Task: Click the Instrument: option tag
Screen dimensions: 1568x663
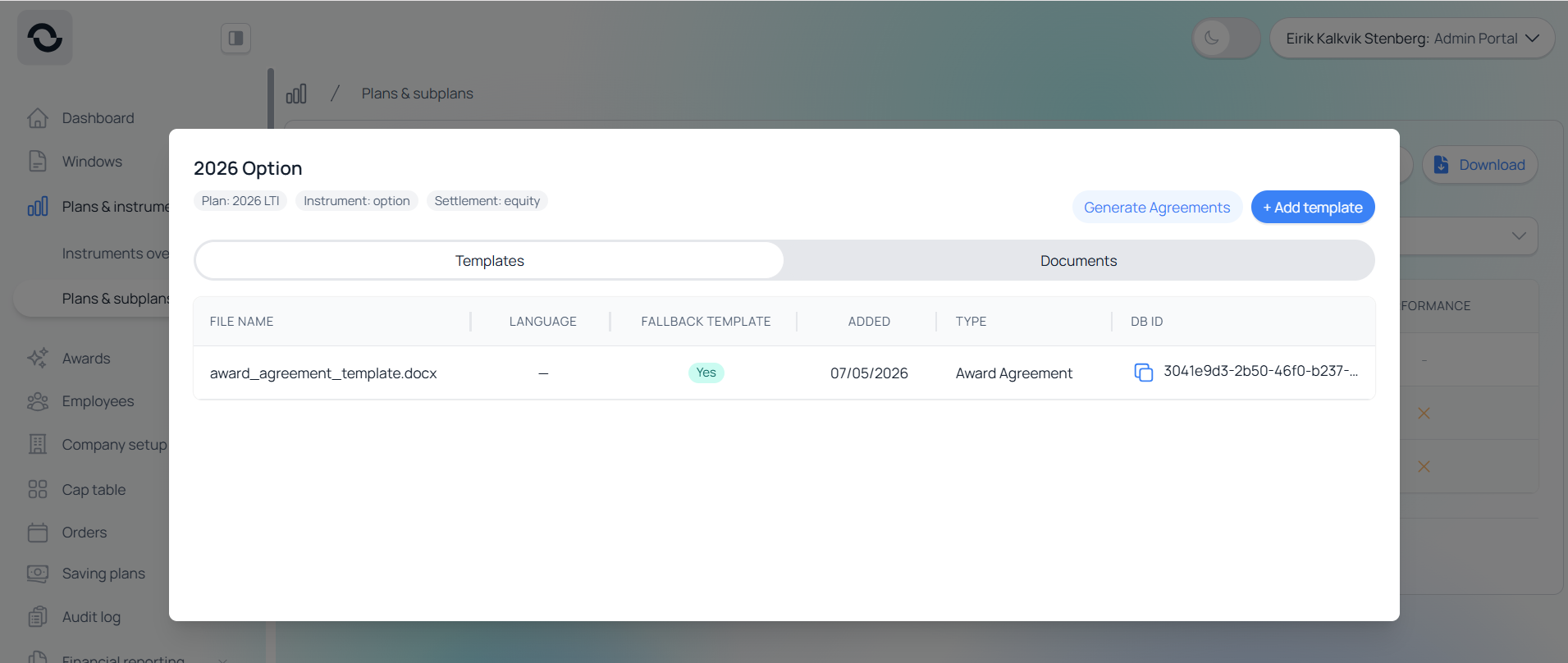Action: [x=357, y=201]
